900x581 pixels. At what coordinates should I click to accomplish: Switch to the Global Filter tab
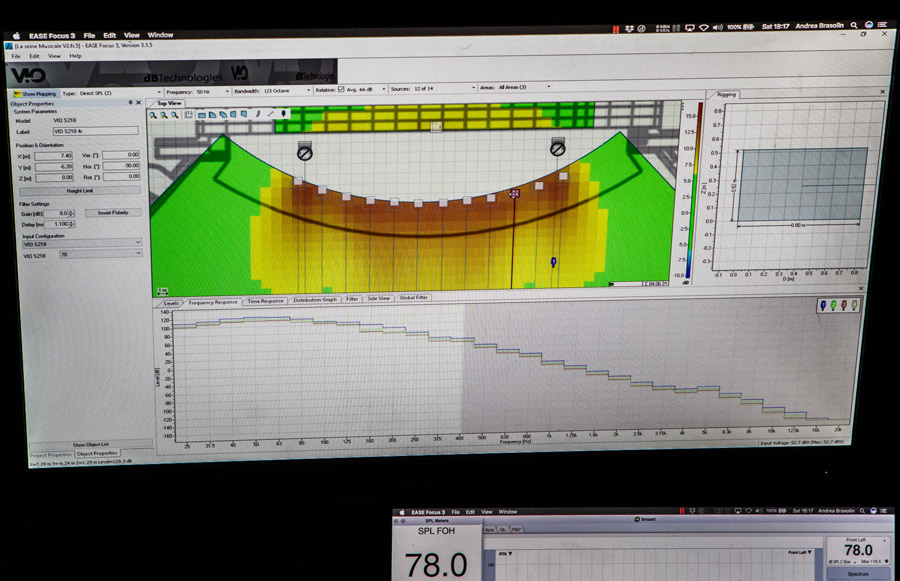tap(413, 298)
